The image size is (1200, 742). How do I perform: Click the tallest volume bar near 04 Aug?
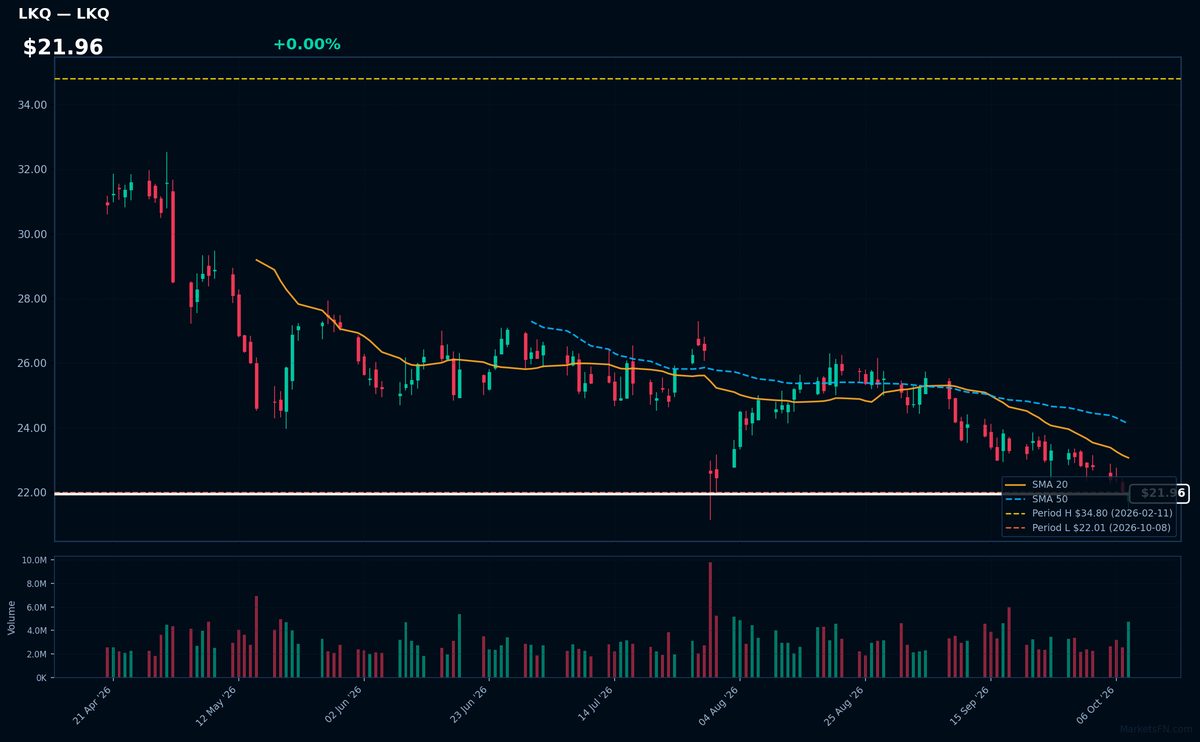click(710, 620)
